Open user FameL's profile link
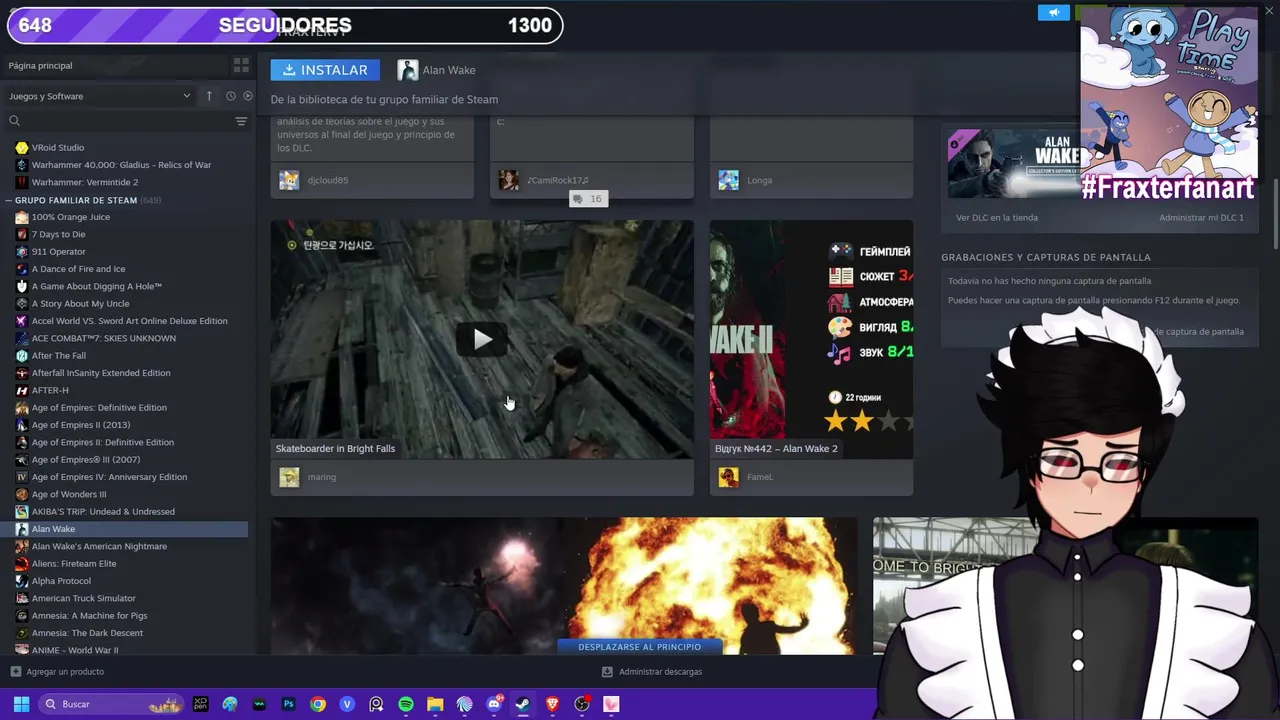Screen dimensions: 1280x720 coord(760,477)
